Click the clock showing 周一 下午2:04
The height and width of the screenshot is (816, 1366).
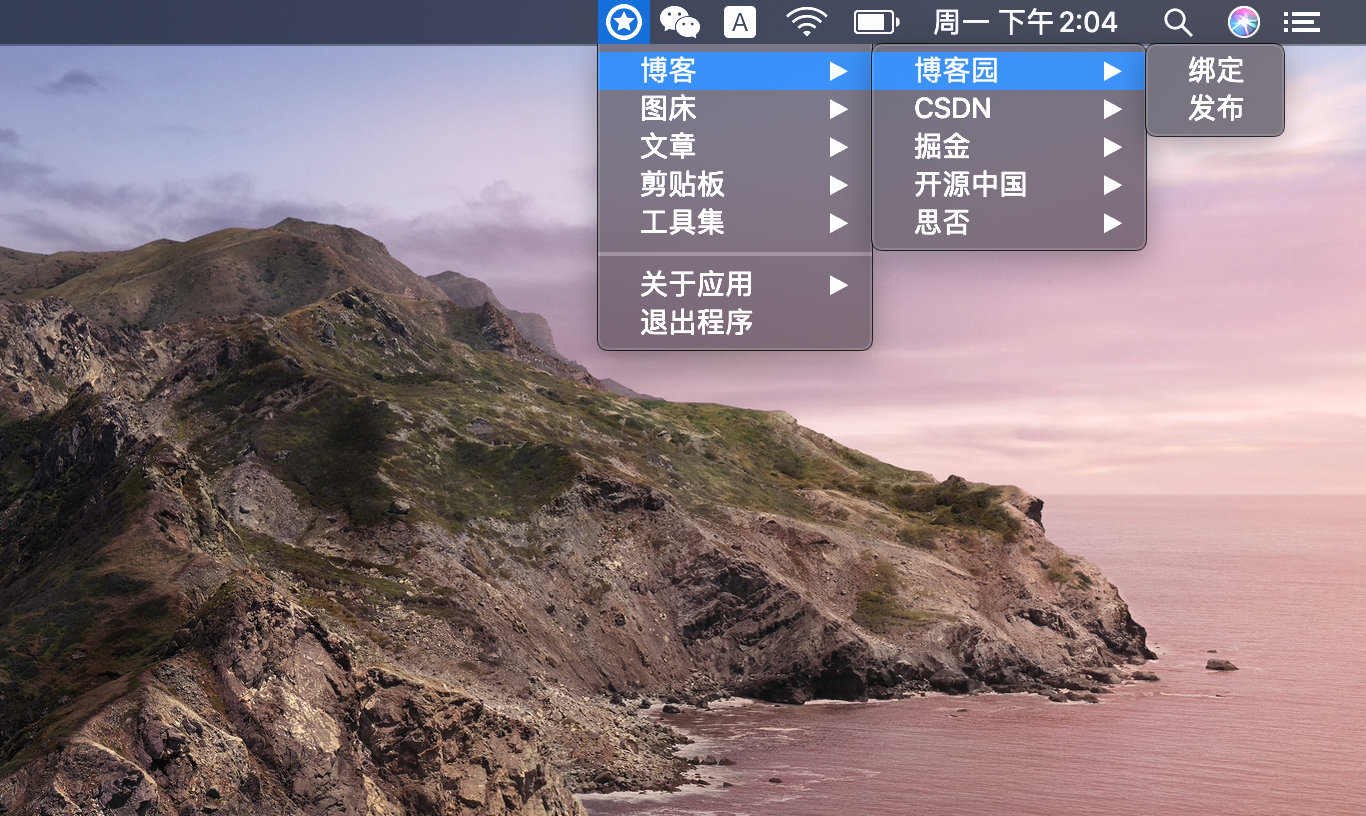click(1025, 21)
